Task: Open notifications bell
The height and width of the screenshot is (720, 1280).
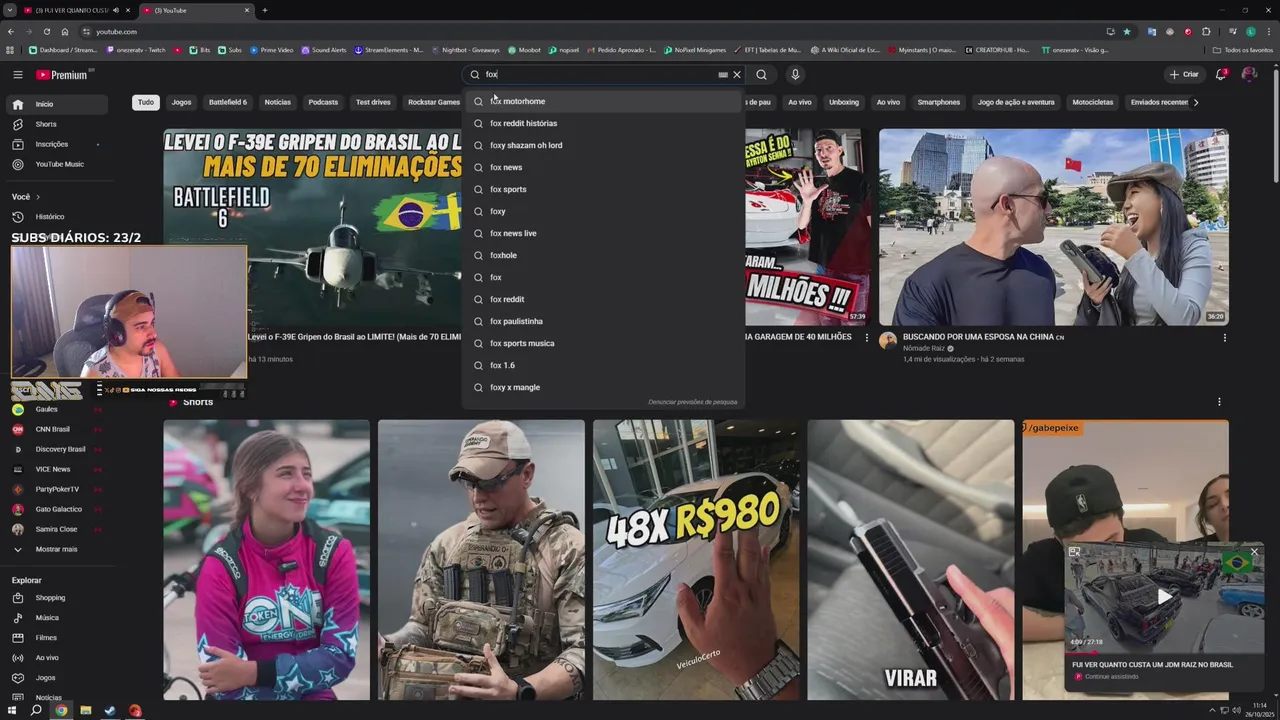Action: pyautogui.click(x=1220, y=74)
